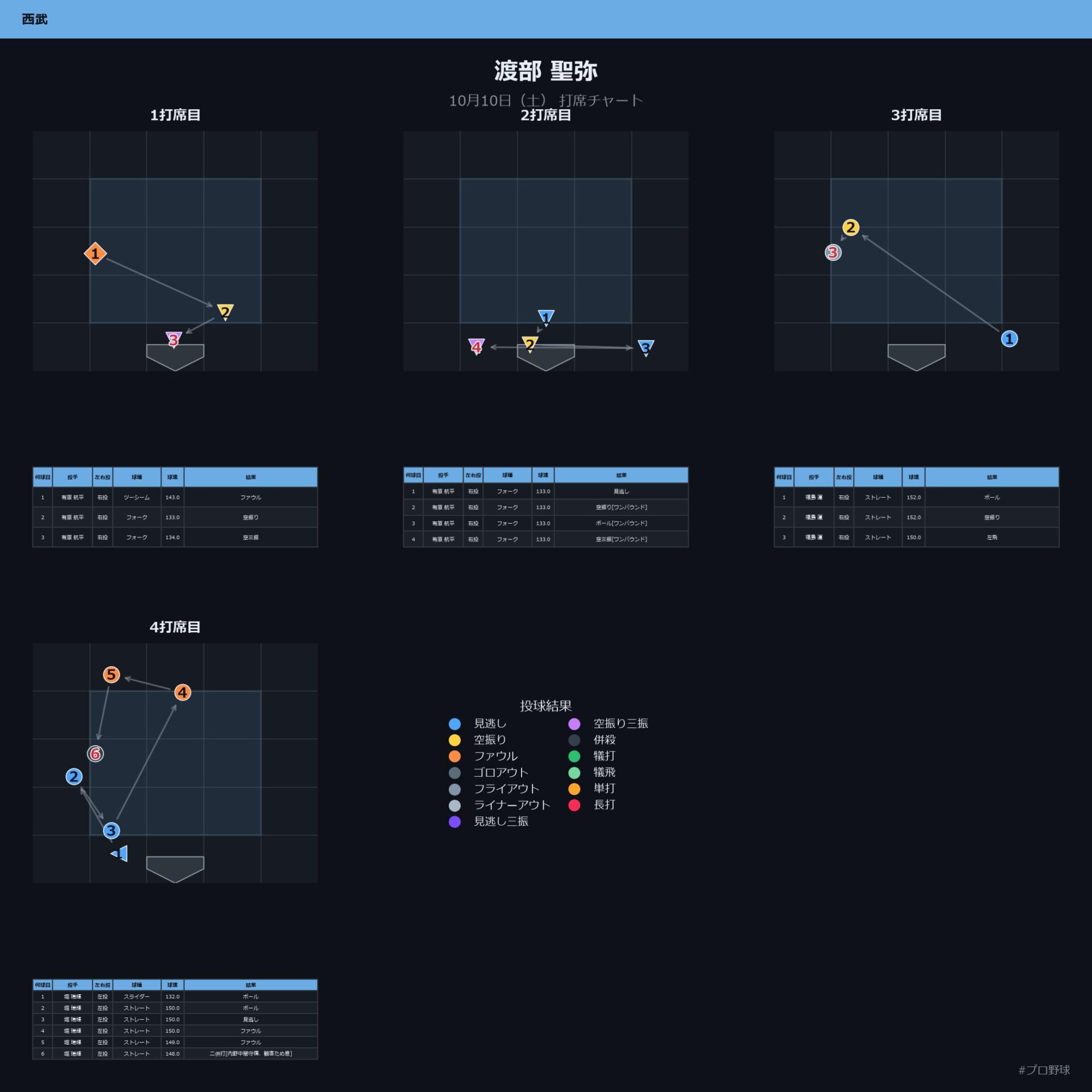Click gray circle pitch 3 in 3打席目 chart

833,252
